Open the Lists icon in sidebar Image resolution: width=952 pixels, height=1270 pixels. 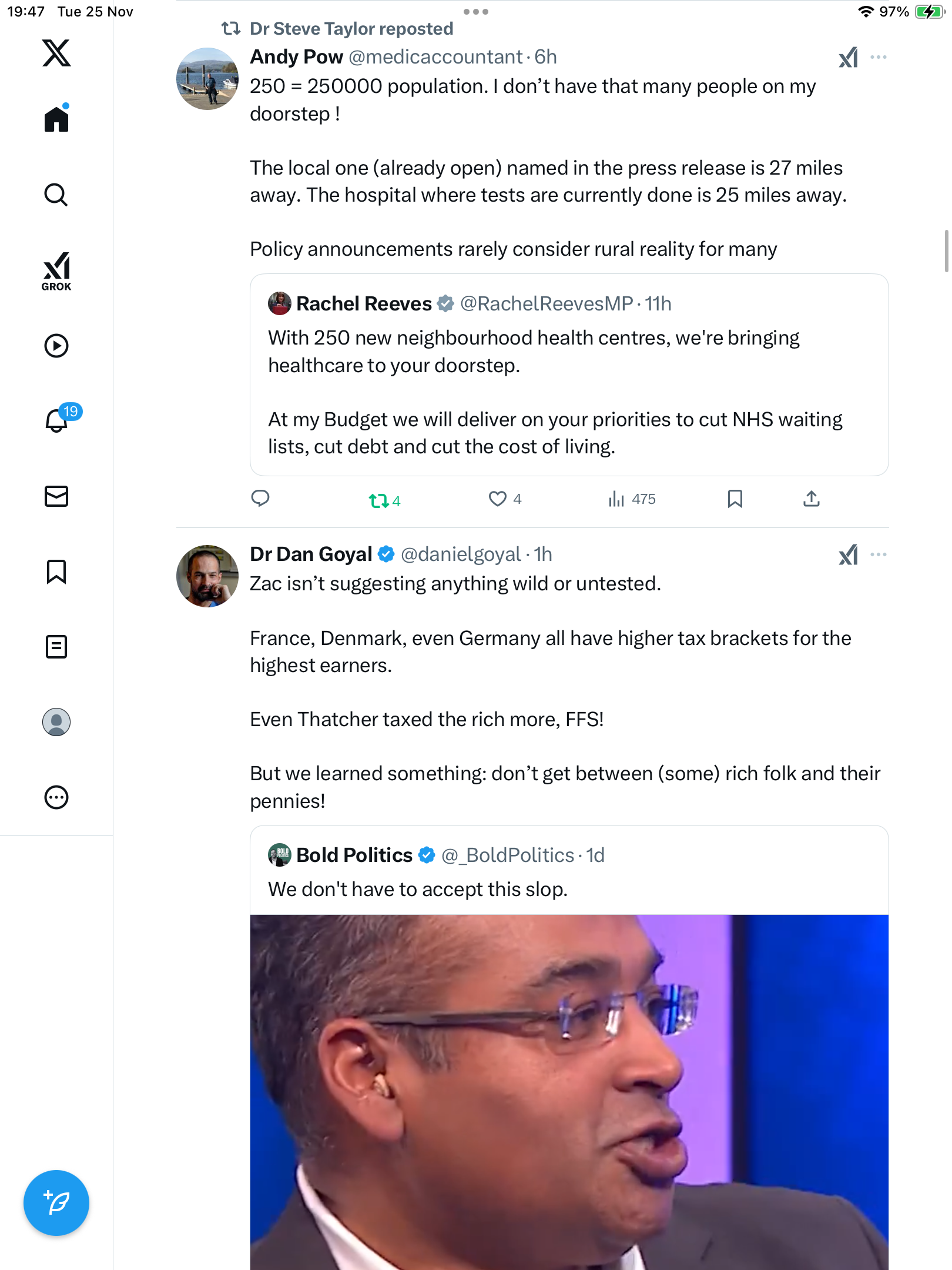[56, 647]
